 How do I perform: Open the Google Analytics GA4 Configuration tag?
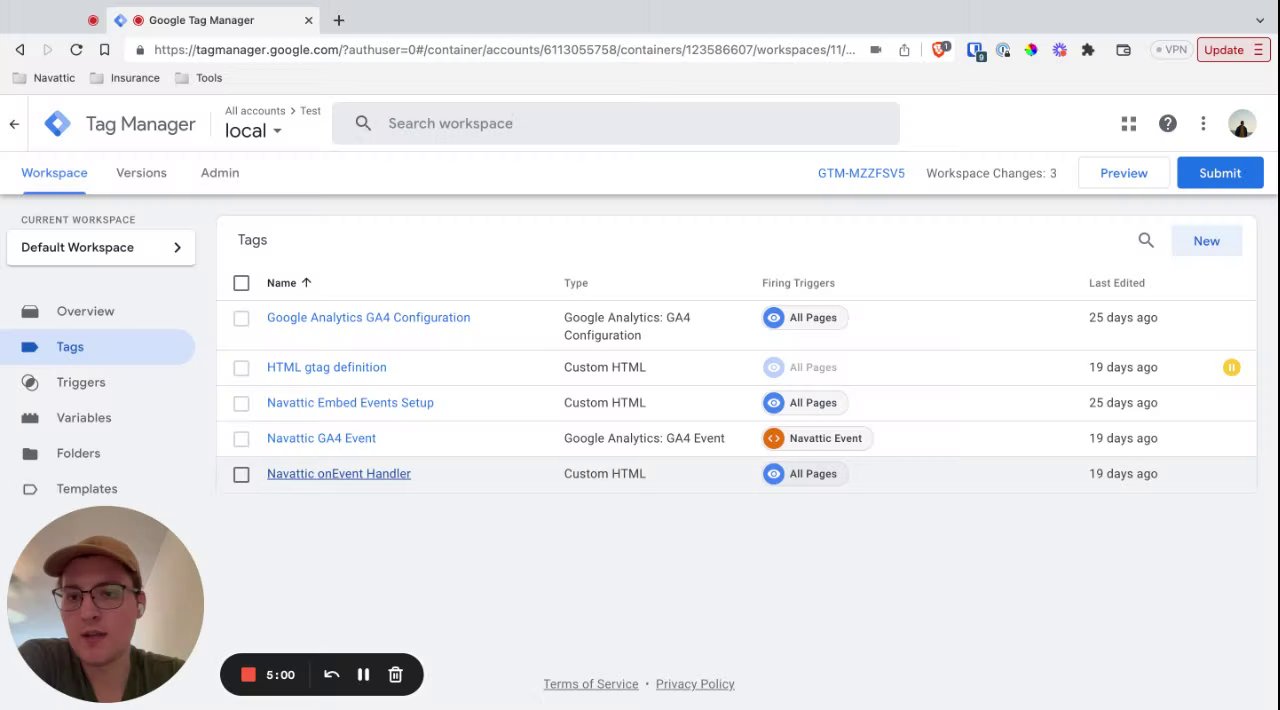click(368, 318)
